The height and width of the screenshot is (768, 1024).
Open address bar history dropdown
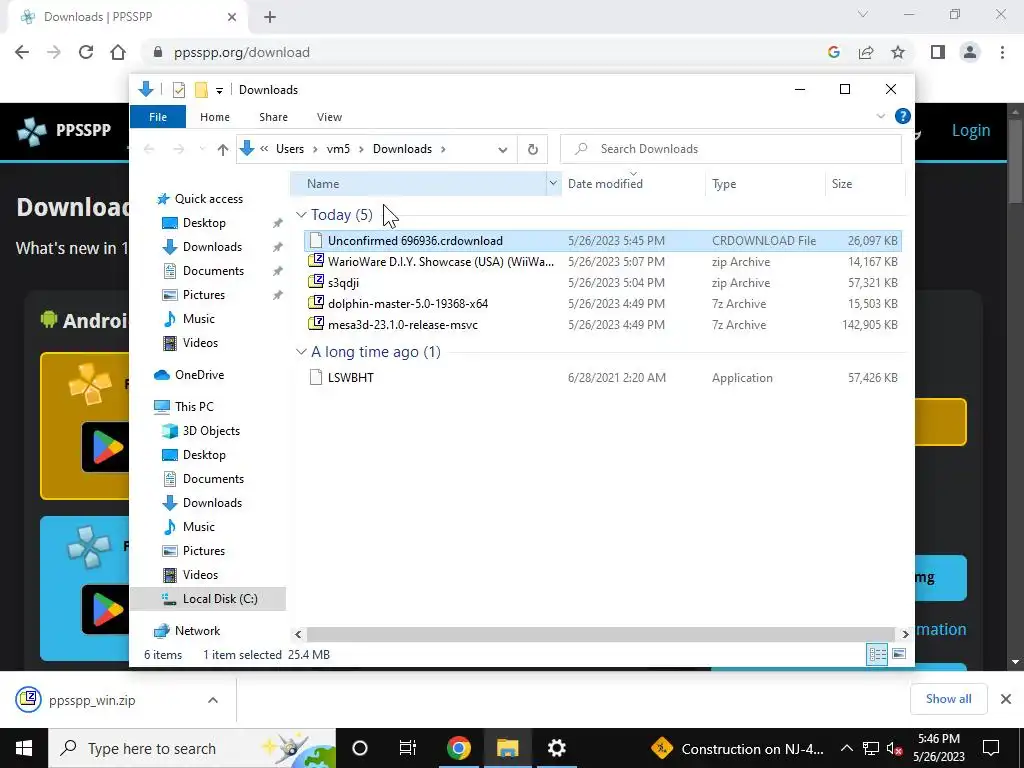(x=502, y=150)
